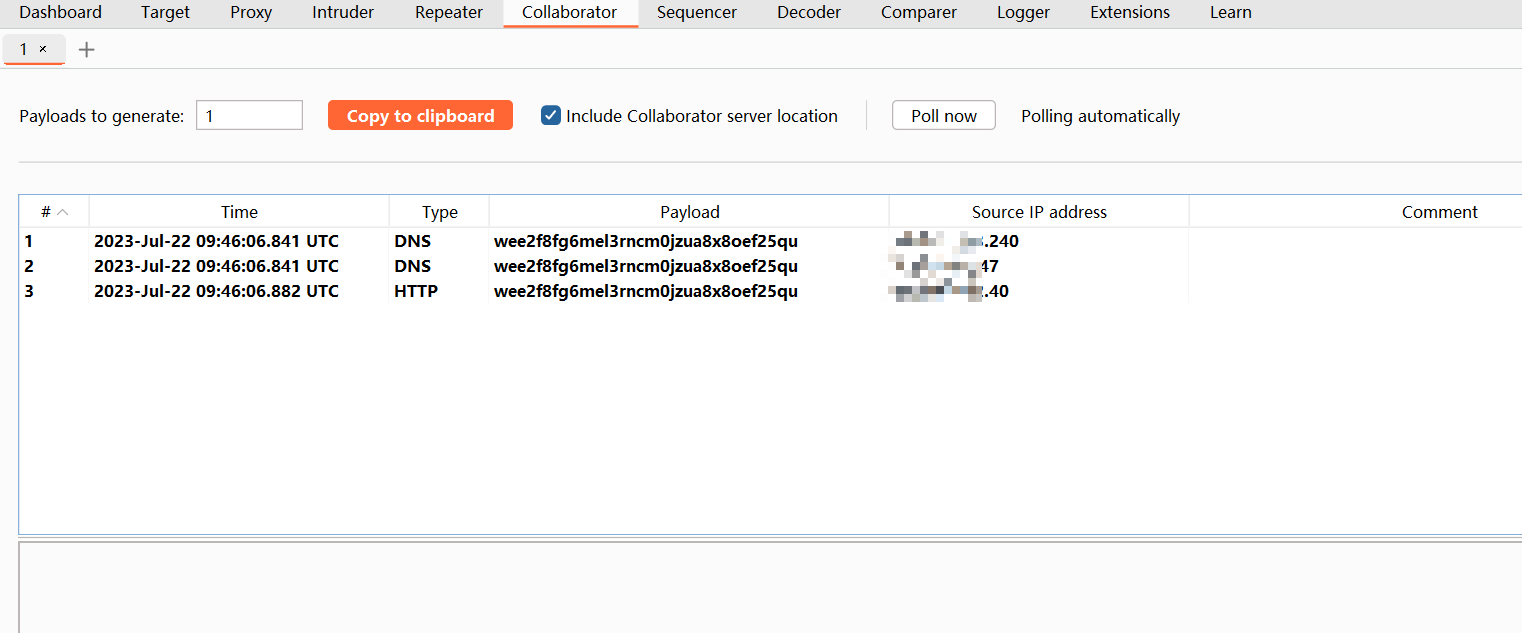Go to the Intruder tab
This screenshot has width=1522, height=633.
pos(343,13)
